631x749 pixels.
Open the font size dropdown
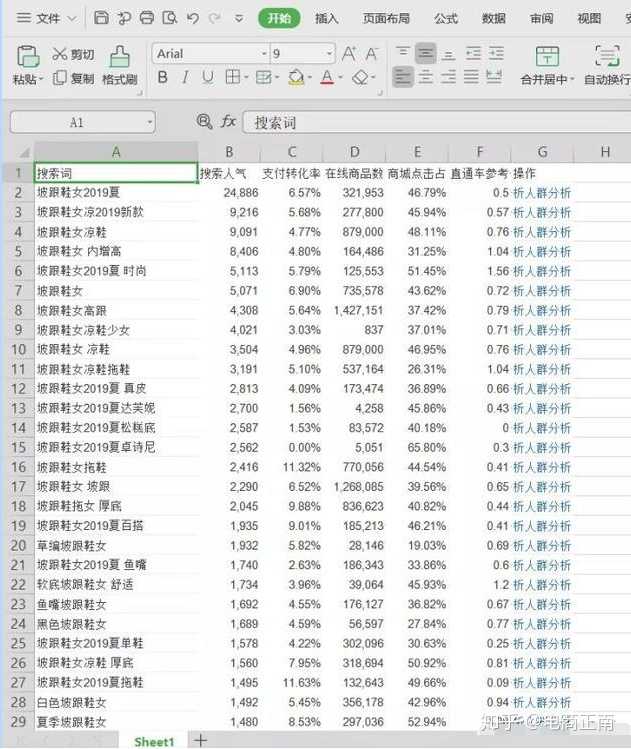point(330,54)
